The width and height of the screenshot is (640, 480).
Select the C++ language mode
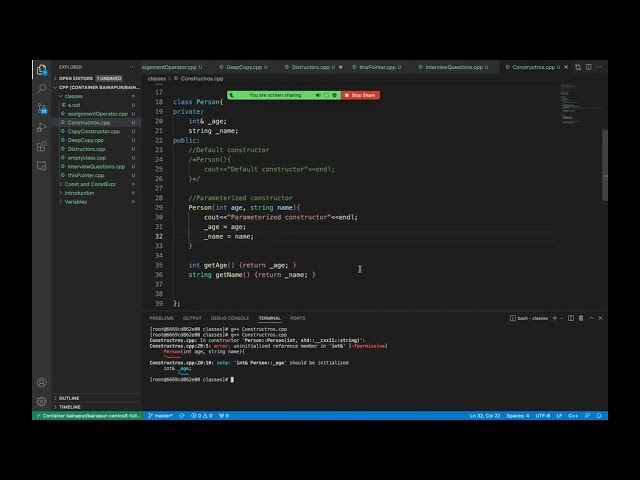(x=573, y=416)
